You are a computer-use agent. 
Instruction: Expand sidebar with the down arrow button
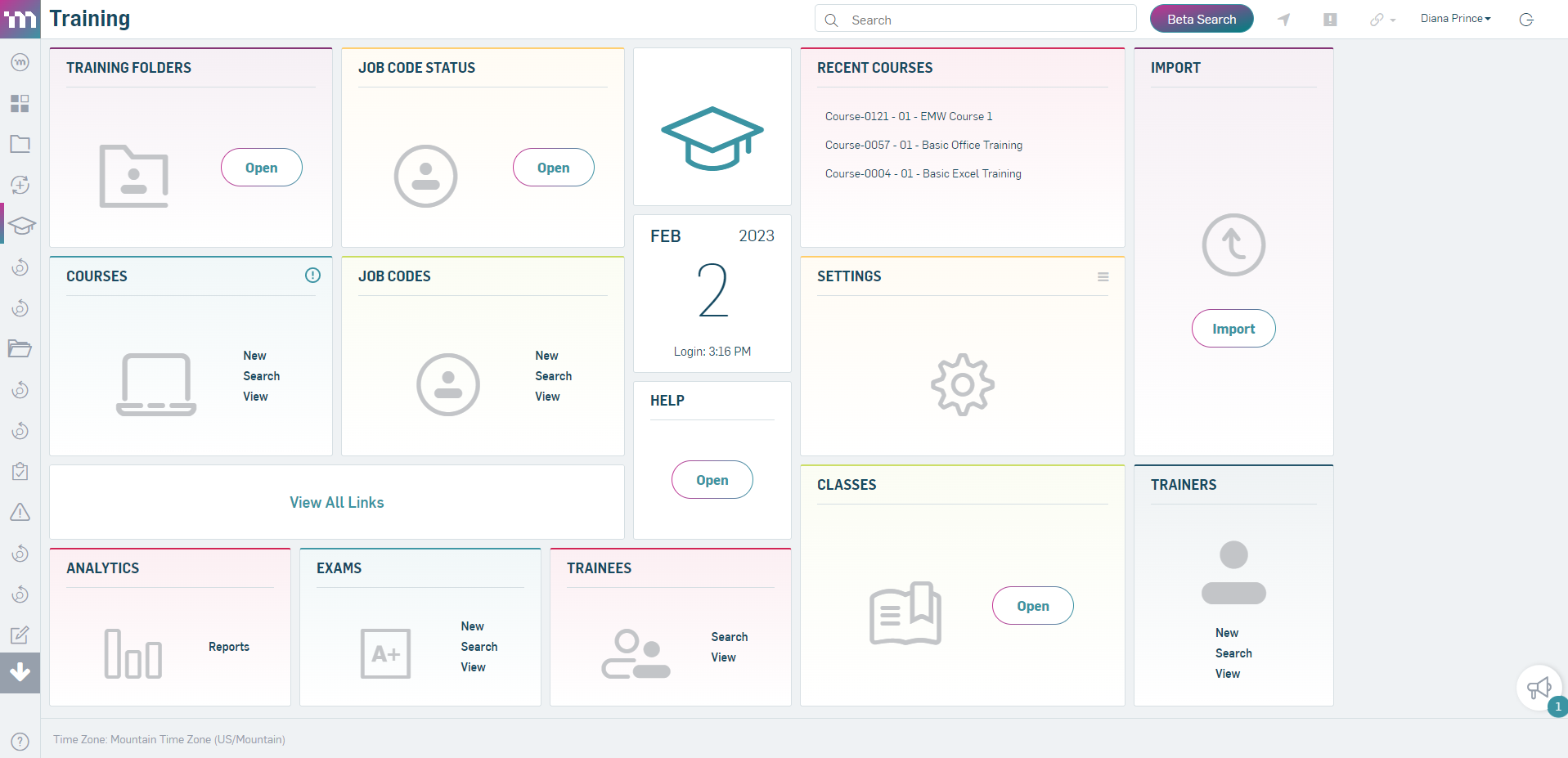[x=20, y=672]
